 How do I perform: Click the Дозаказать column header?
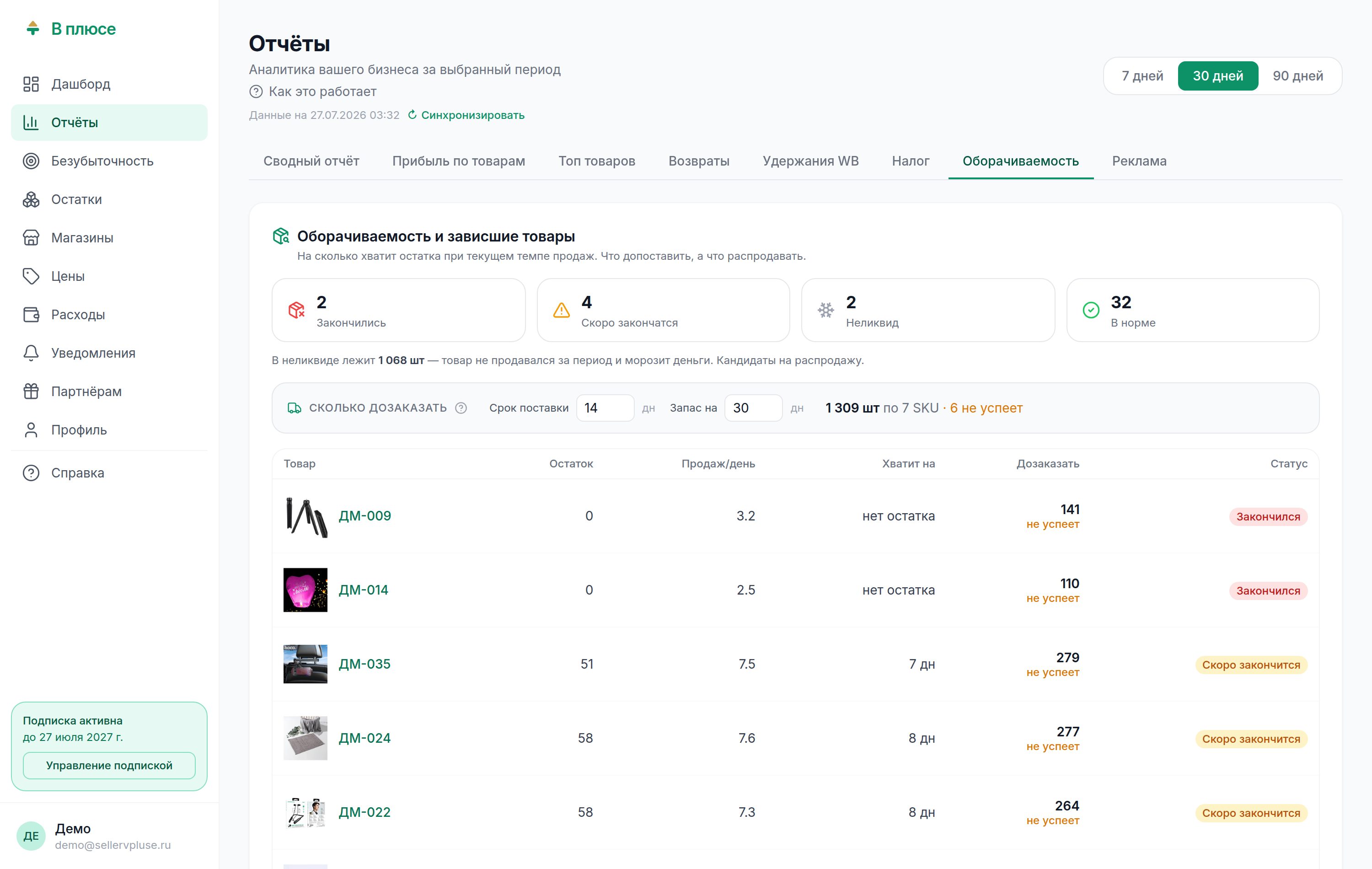[x=1048, y=464]
